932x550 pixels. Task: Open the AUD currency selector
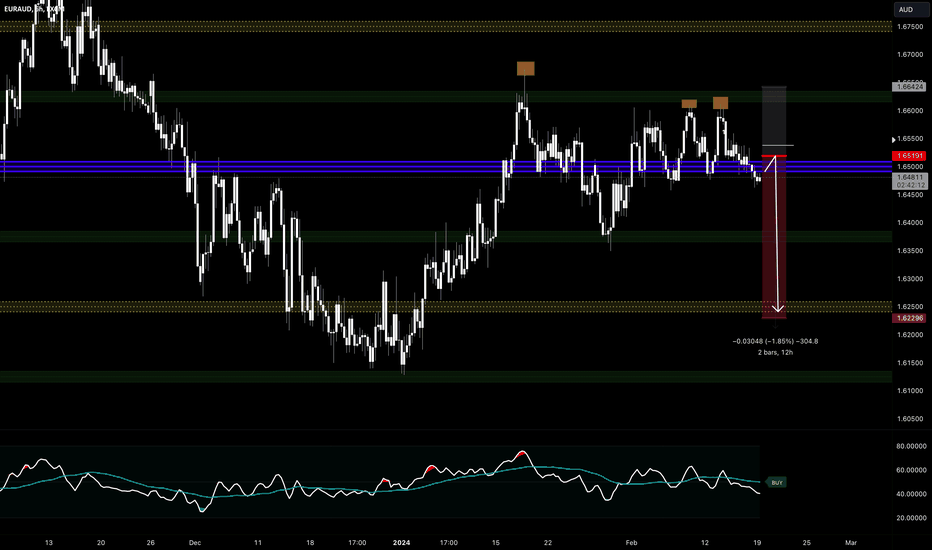coord(911,10)
